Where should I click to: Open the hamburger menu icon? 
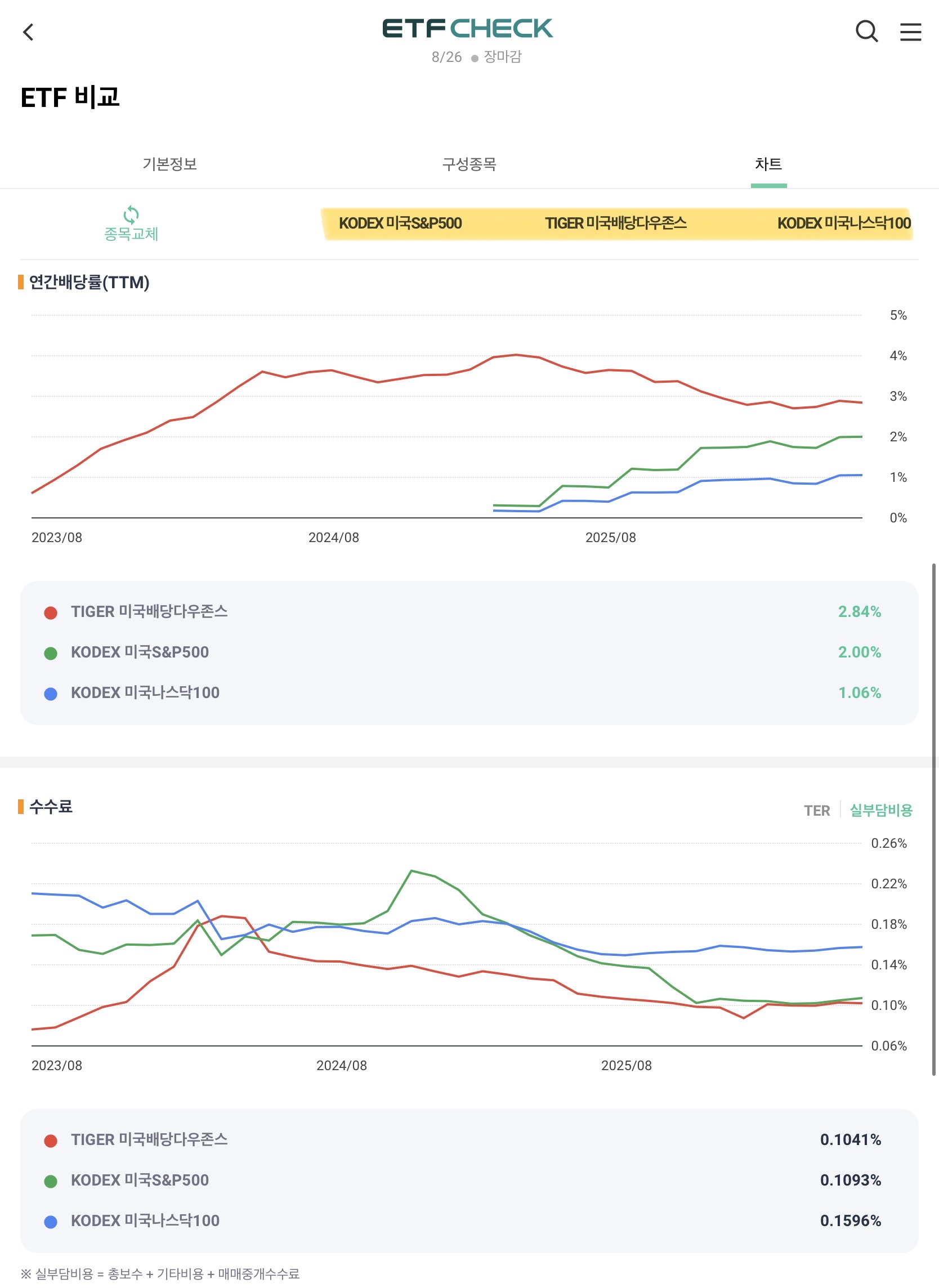click(x=911, y=32)
